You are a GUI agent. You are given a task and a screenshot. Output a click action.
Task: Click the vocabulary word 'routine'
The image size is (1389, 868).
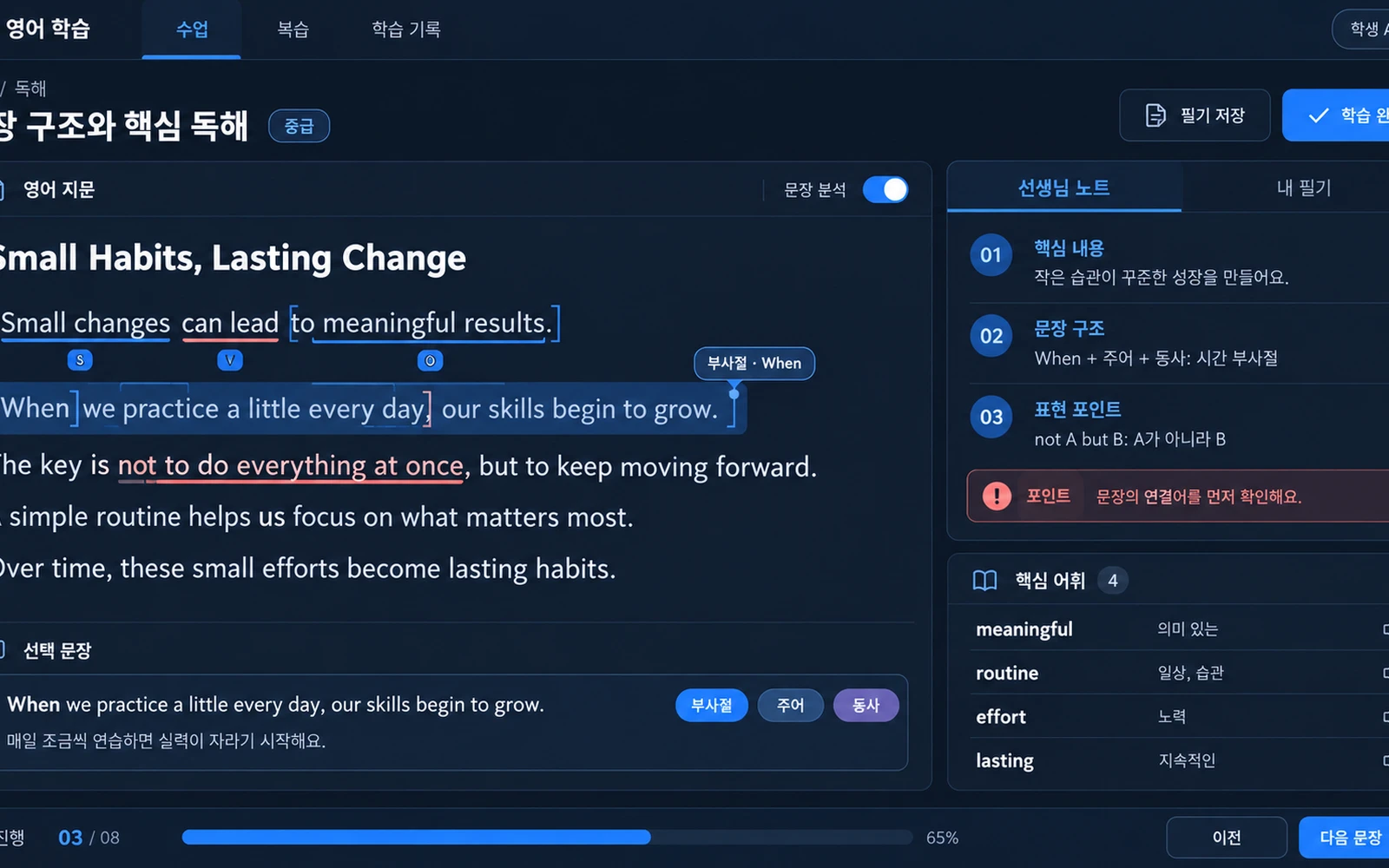[1007, 674]
